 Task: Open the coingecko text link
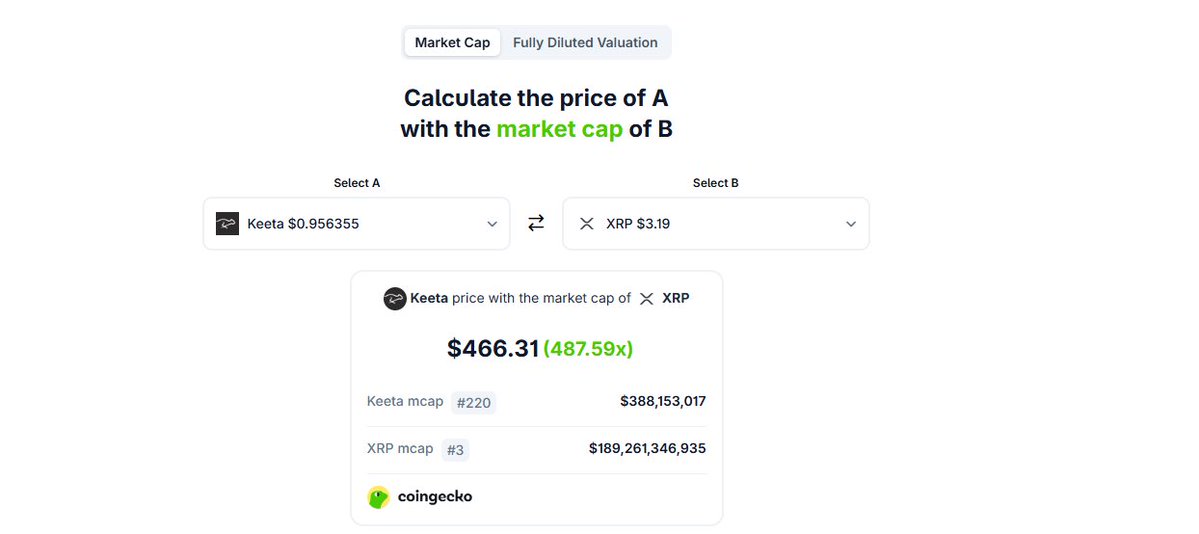(x=435, y=497)
